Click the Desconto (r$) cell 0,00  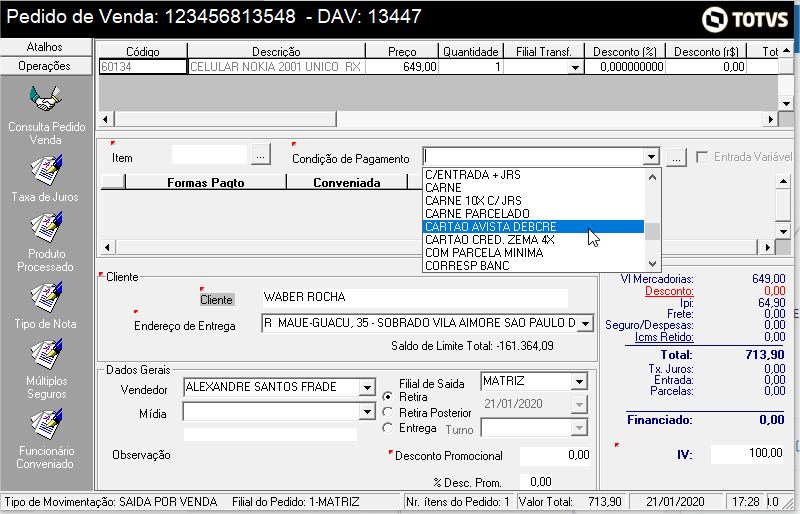tap(706, 67)
